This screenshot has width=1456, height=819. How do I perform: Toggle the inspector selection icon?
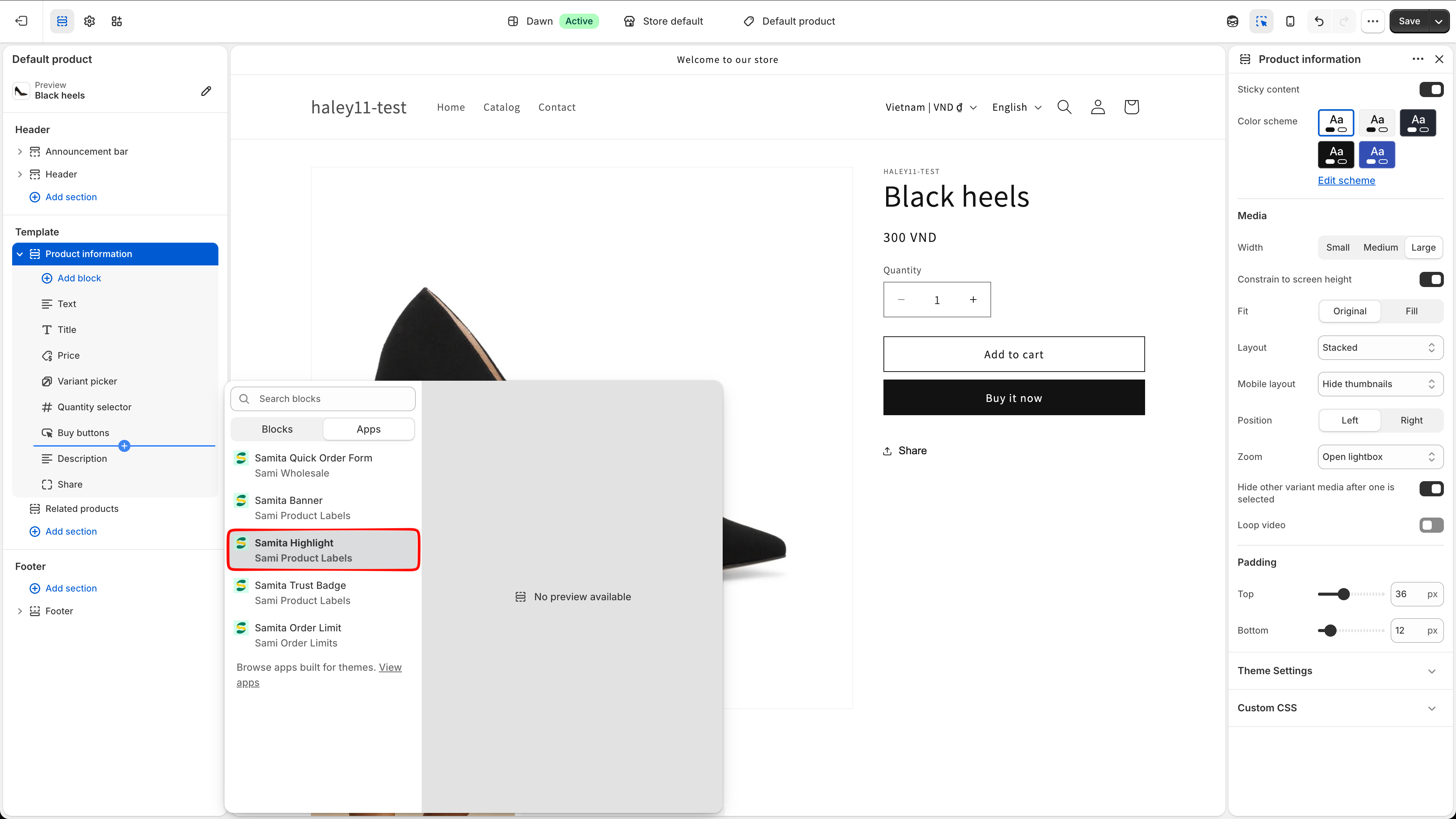point(1261,21)
